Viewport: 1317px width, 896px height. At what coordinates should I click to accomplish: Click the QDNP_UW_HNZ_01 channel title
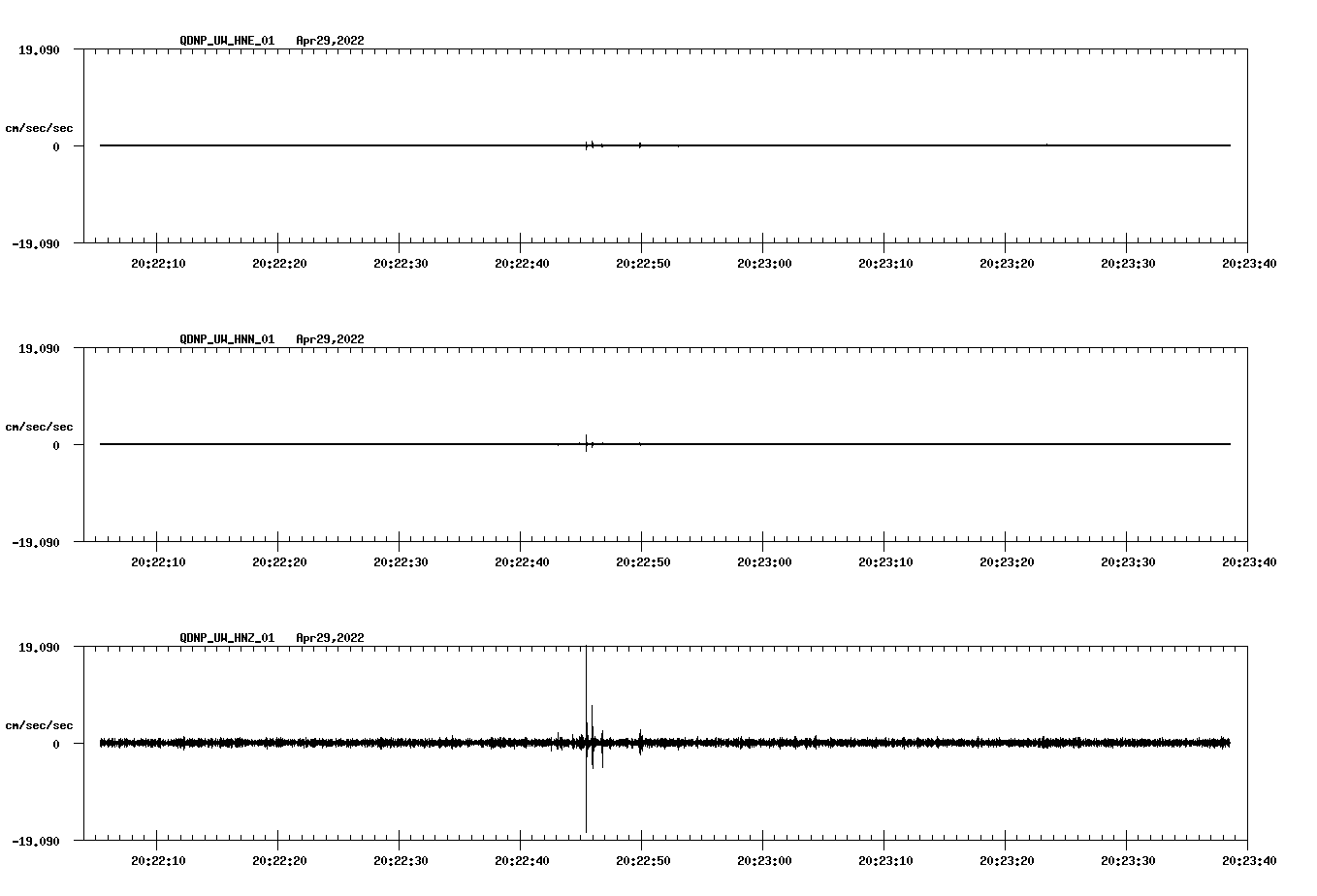[x=227, y=638]
